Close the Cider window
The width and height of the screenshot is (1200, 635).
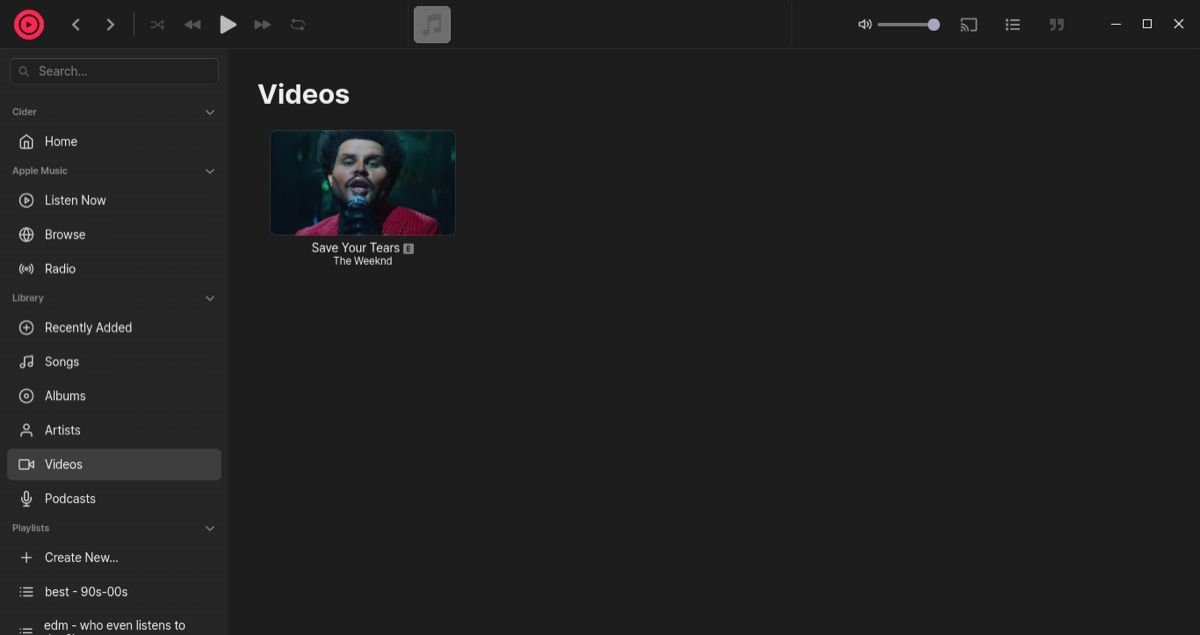click(1178, 24)
